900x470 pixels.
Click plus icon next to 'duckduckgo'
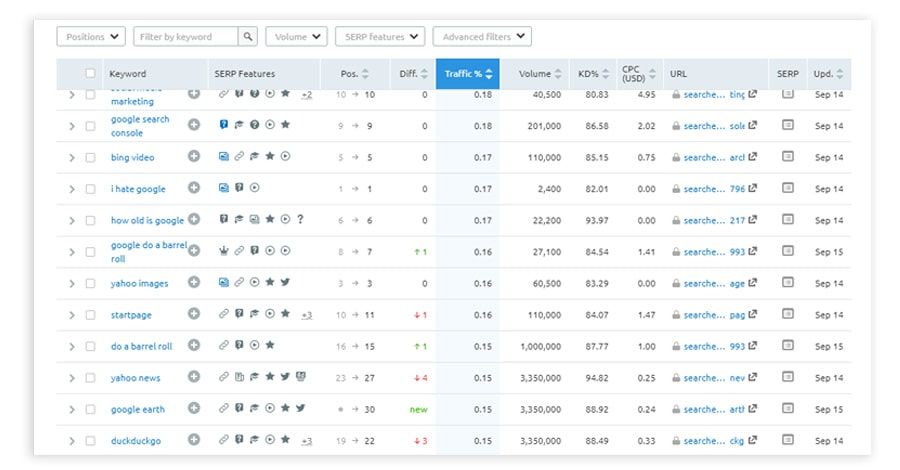(194, 440)
